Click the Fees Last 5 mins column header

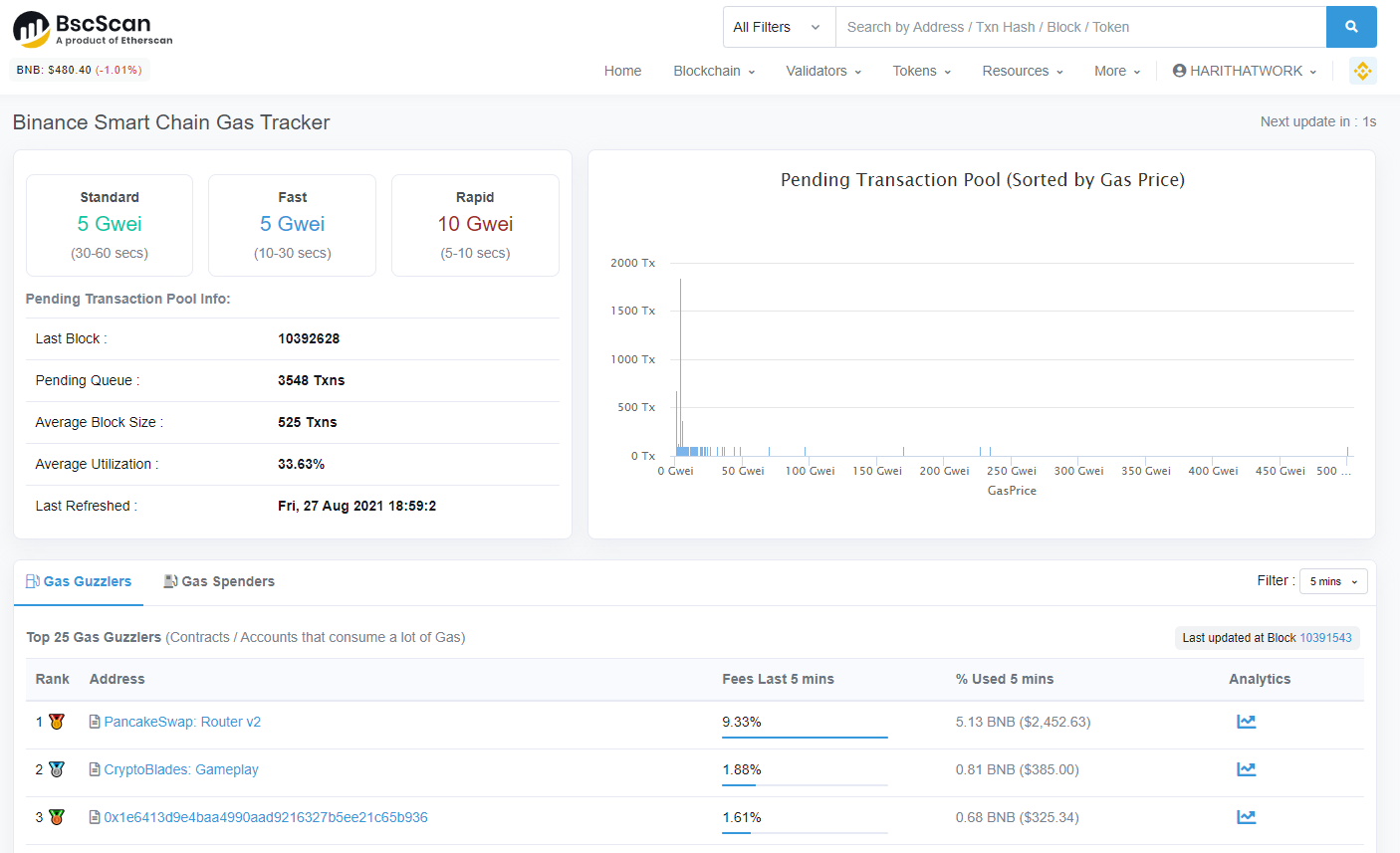tap(778, 679)
